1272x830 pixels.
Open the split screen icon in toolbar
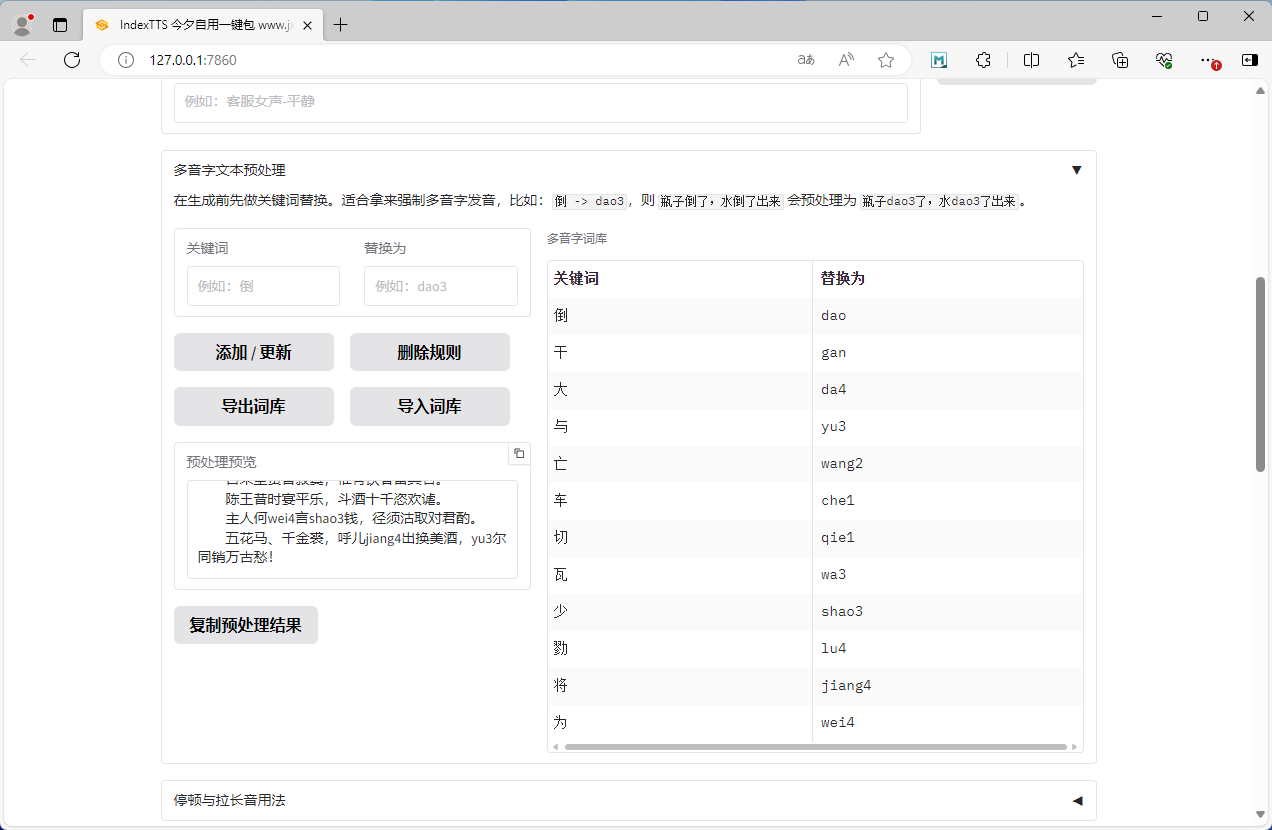pyautogui.click(x=1032, y=60)
